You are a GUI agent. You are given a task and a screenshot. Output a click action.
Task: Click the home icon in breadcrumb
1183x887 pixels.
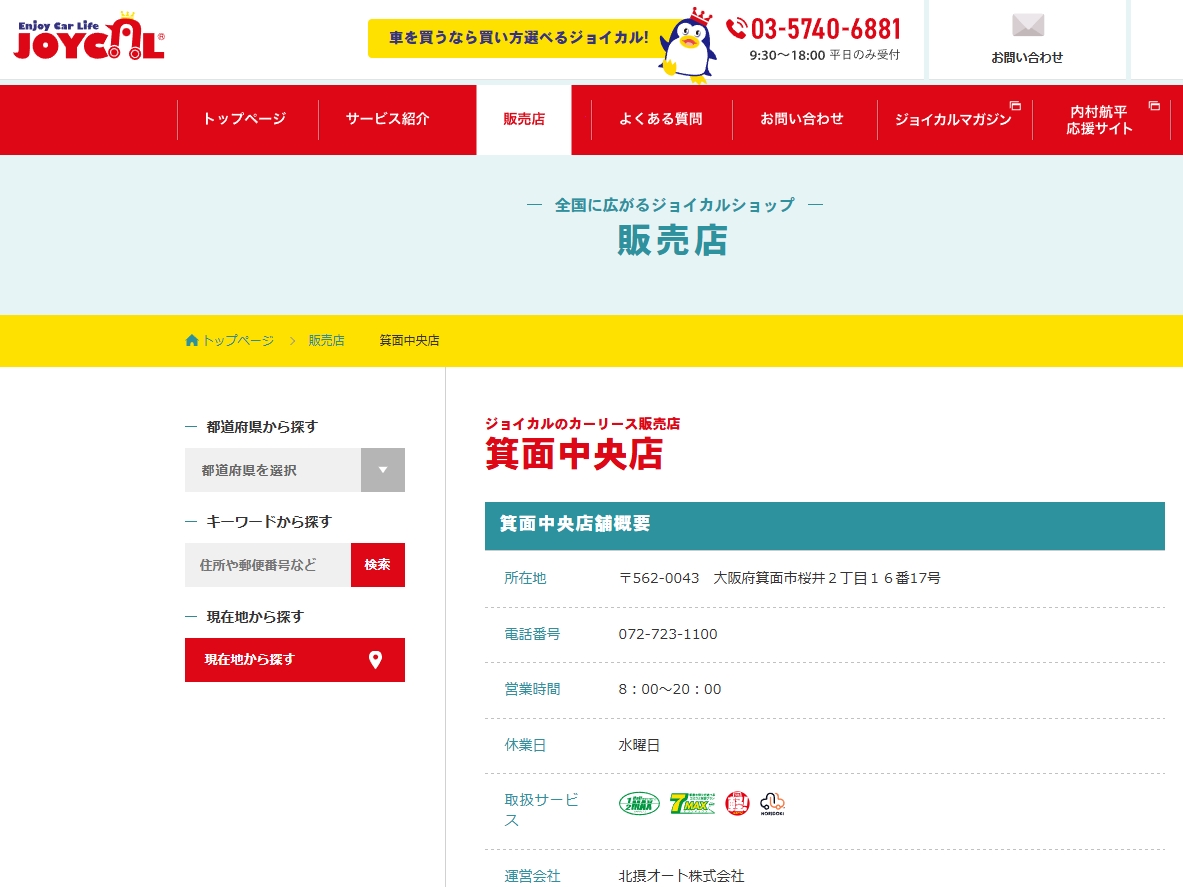coord(192,340)
